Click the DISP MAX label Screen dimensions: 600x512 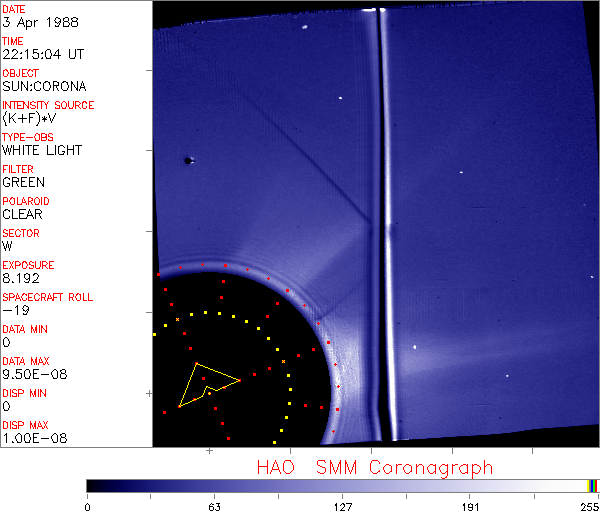(x=25, y=425)
